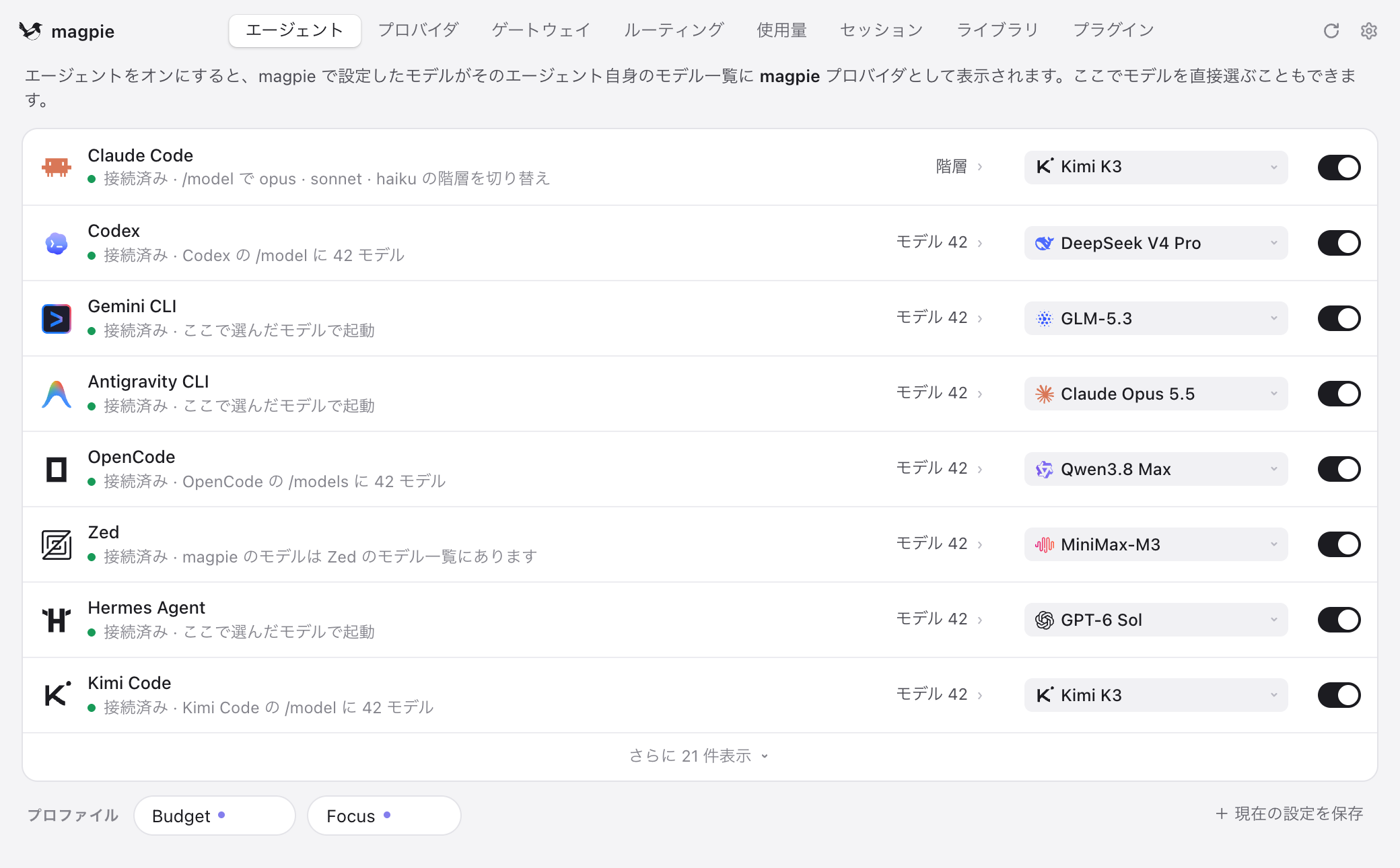Expand モデル 42 in the Zed row
This screenshot has height=868, width=1400.
point(940,544)
